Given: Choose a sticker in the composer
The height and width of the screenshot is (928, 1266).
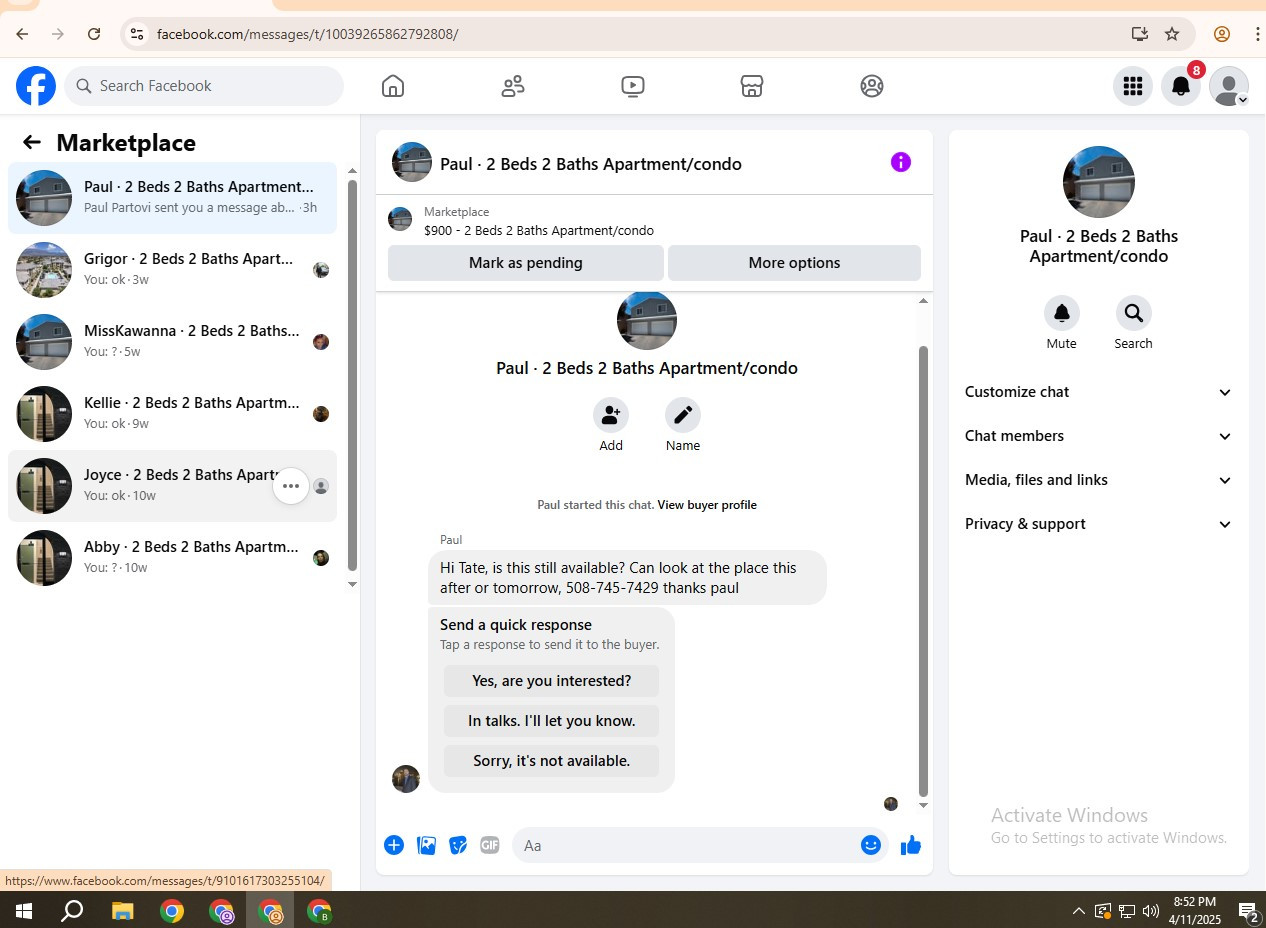Looking at the screenshot, I should point(458,845).
